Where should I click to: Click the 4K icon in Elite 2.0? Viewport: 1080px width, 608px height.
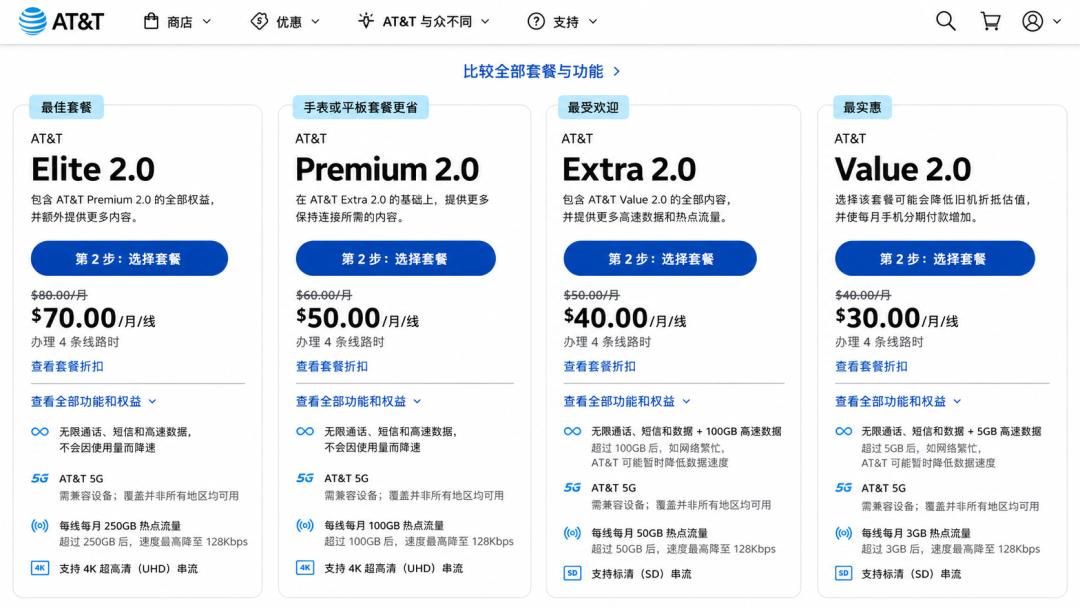coord(40,568)
